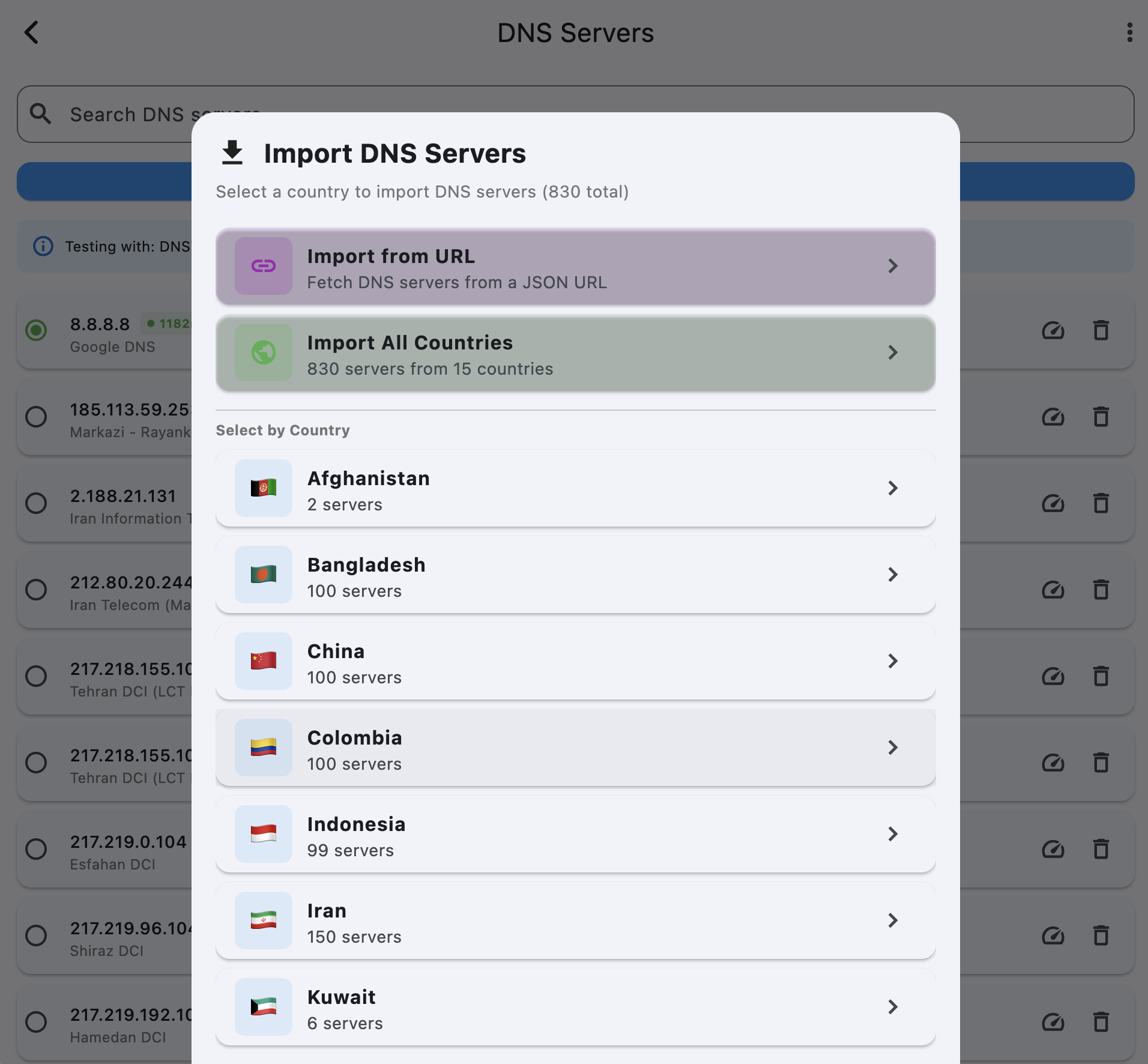Image resolution: width=1148 pixels, height=1064 pixels.
Task: Open the three-dot overflow menu
Action: coord(1129,32)
